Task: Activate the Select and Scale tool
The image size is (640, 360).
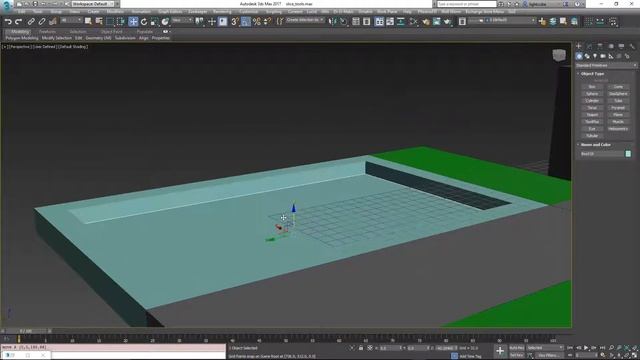Action: pos(154,22)
